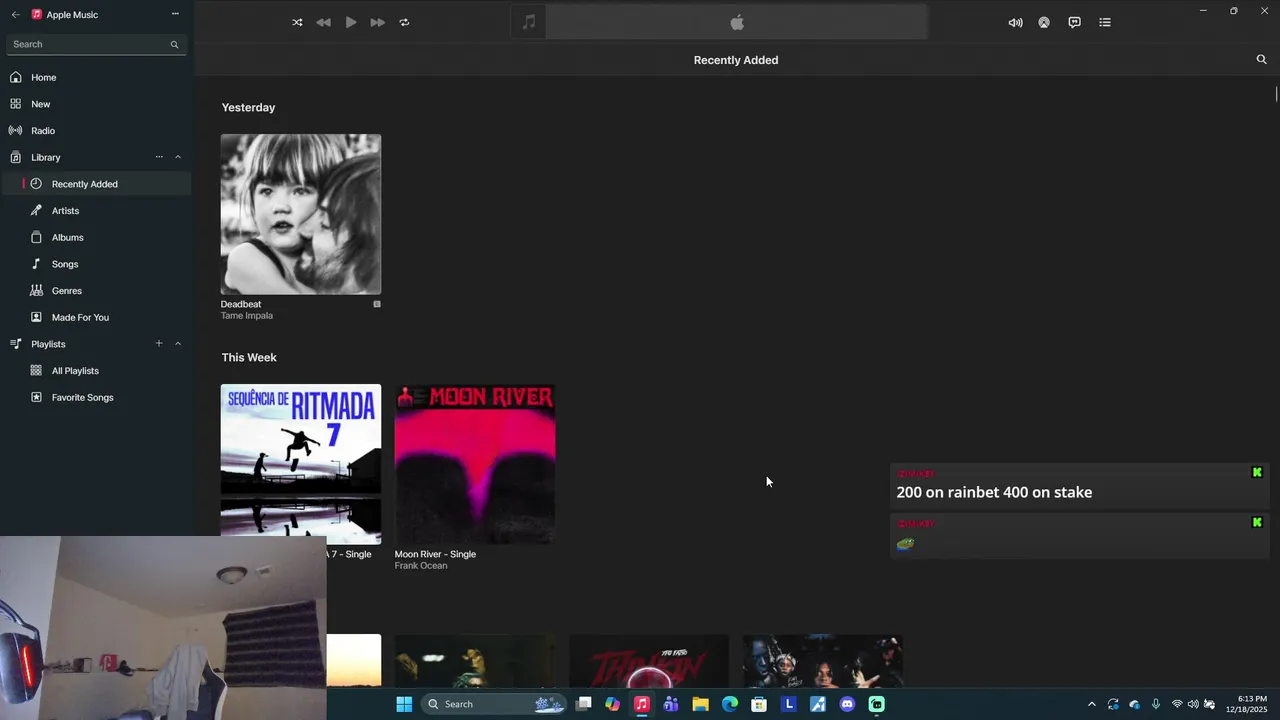Screen dimensions: 1280x720
Task: Open Artists in the library
Action: pyautogui.click(x=96, y=211)
